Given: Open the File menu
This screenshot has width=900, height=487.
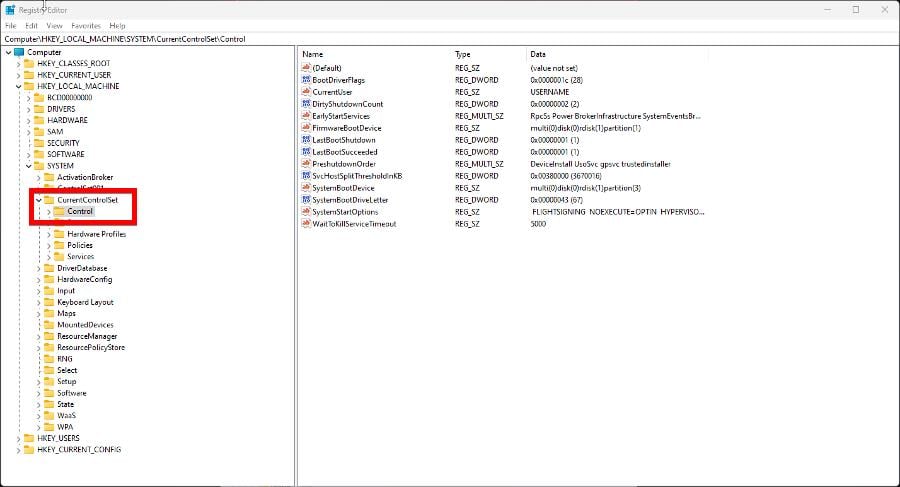Looking at the screenshot, I should [x=10, y=26].
